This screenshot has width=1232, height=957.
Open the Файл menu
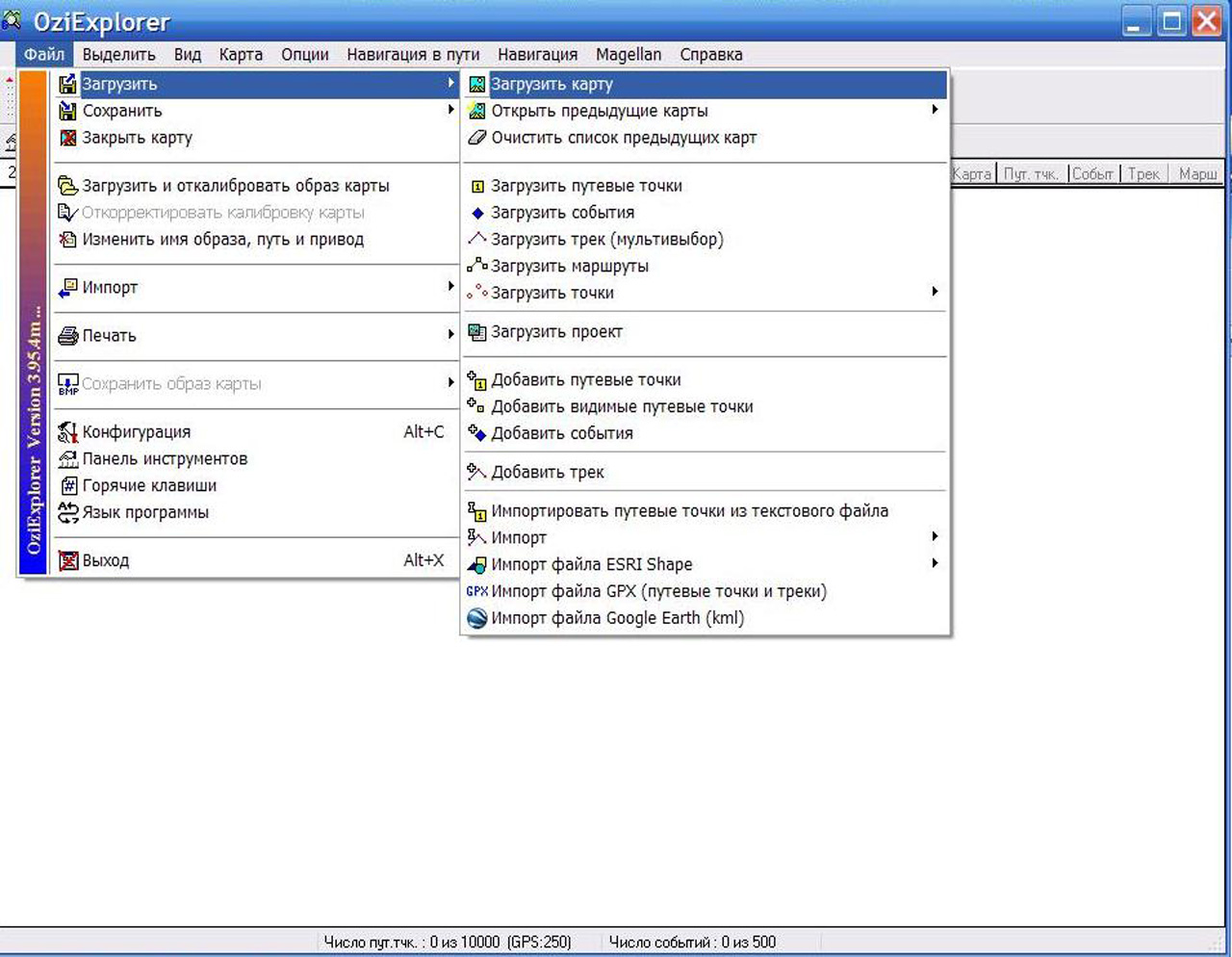[44, 55]
